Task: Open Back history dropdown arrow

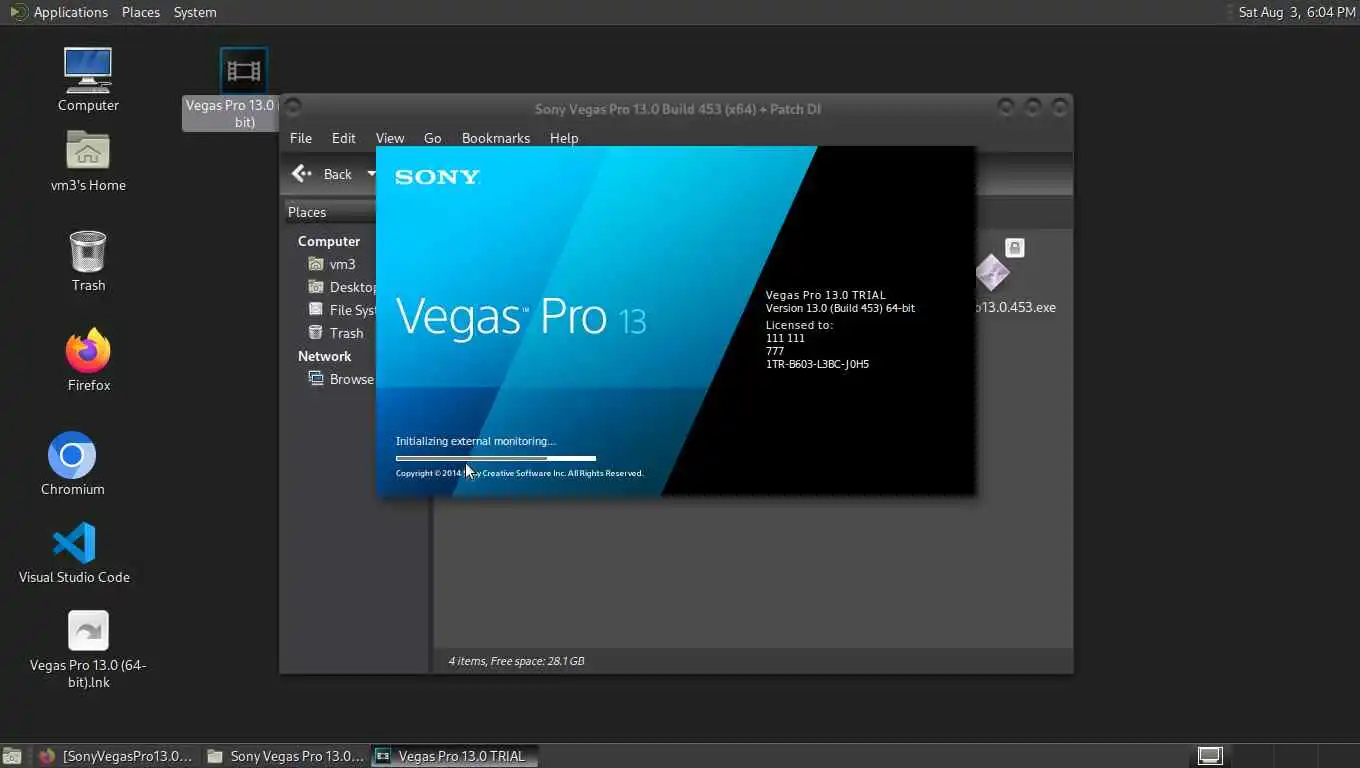Action: point(371,174)
